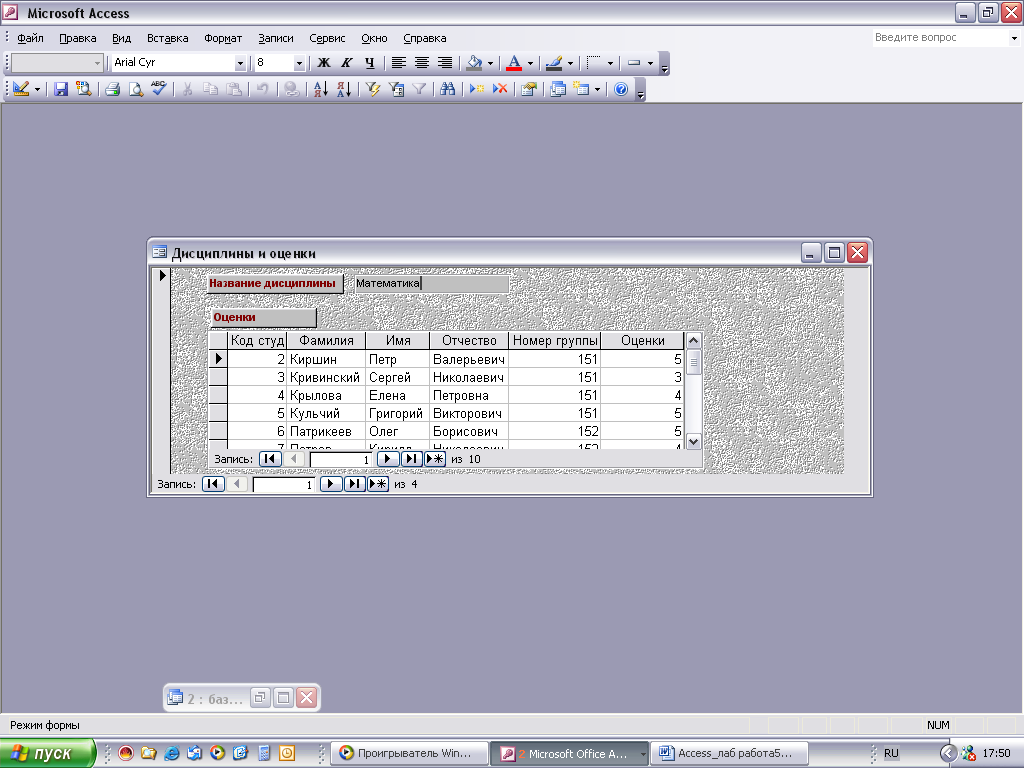The image size is (1024, 768).
Task: Click subform scrollbar down arrow
Action: [x=694, y=441]
